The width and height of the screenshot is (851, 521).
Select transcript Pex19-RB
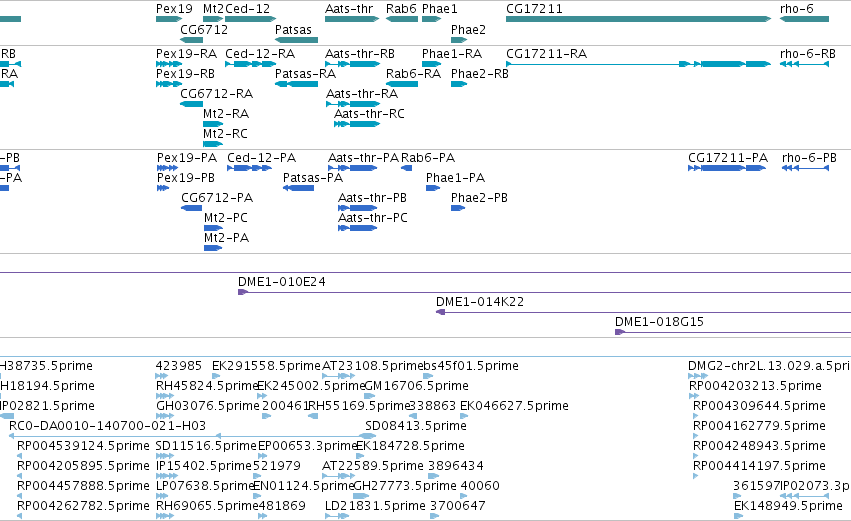pos(185,74)
